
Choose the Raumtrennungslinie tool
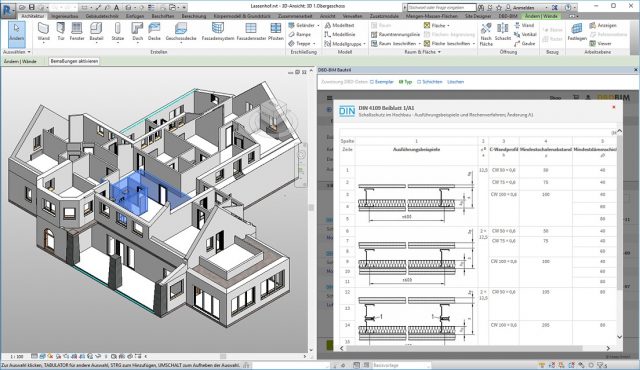[396, 34]
